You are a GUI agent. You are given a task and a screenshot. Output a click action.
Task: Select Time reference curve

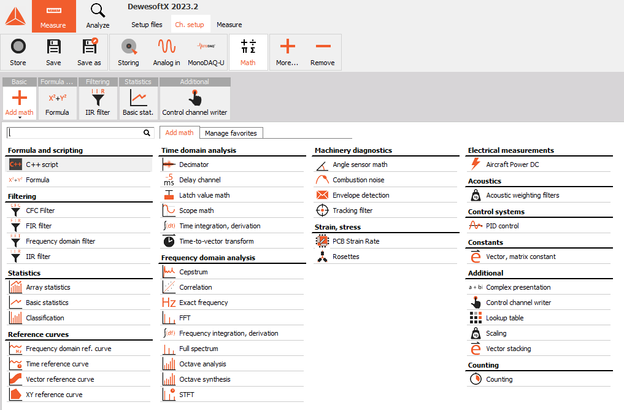[x=79, y=364]
